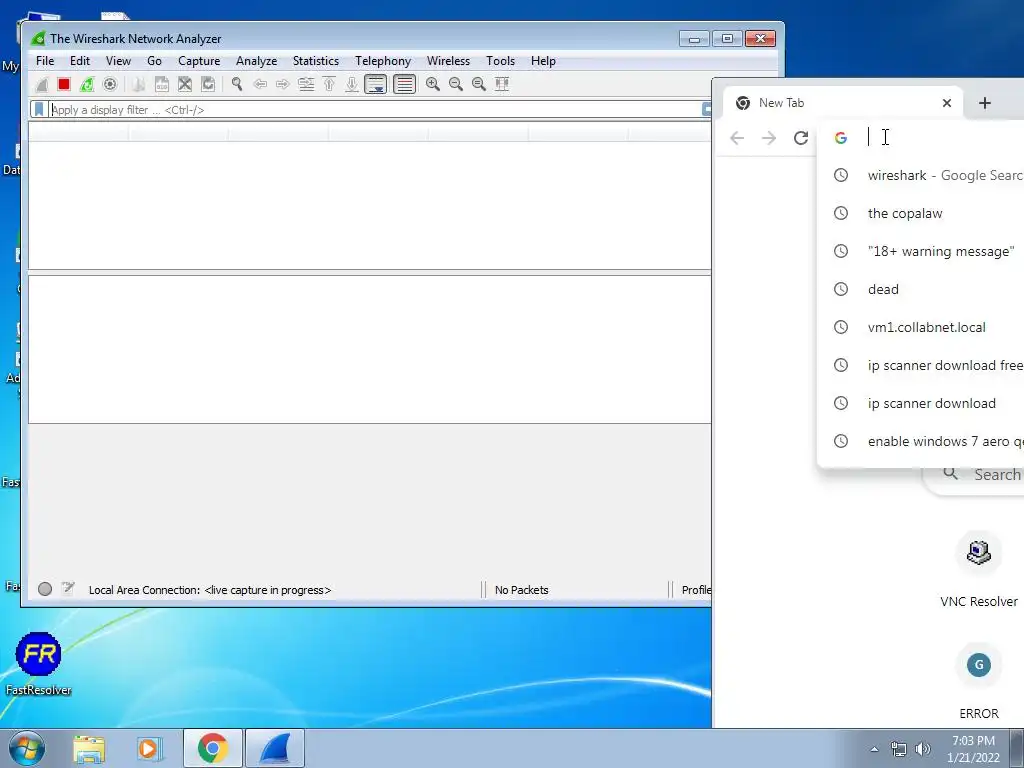Screen dimensions: 1024x768
Task: Open the File menu in Wireshark
Action: coord(45,61)
